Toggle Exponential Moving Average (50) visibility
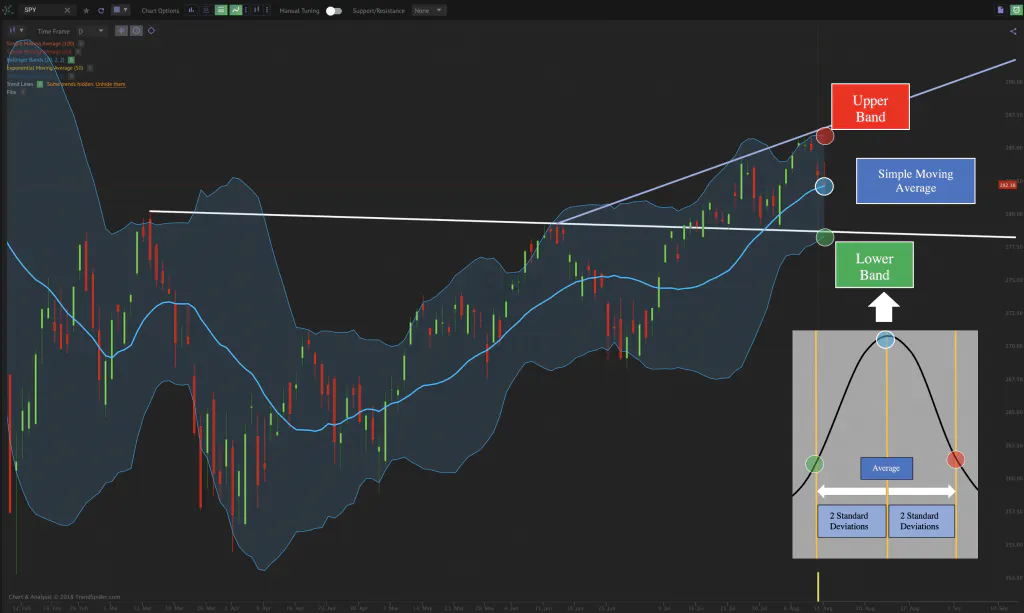Screen dimensions: 1024x613 (90, 68)
